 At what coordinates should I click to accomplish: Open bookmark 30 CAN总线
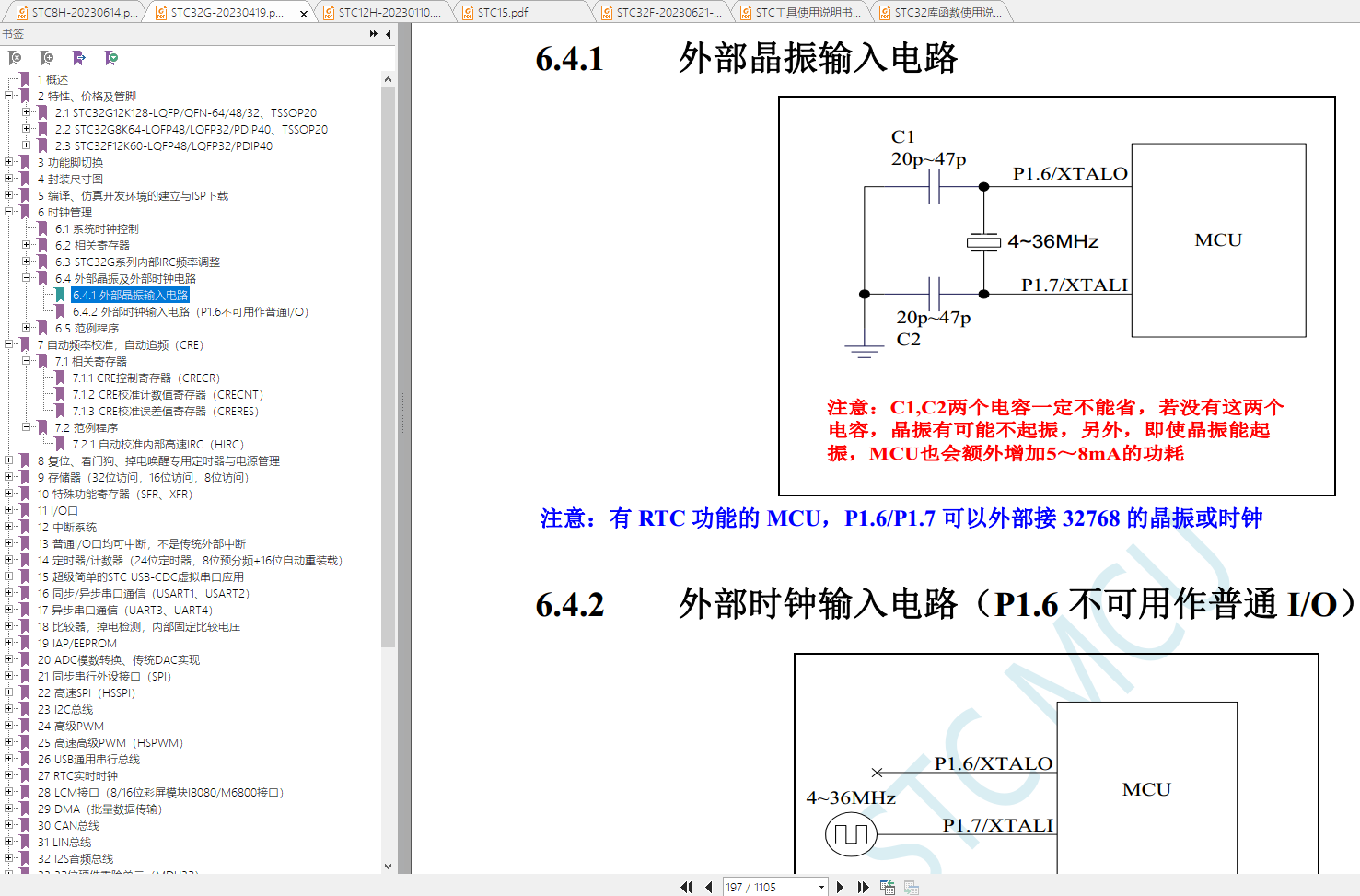point(68,825)
